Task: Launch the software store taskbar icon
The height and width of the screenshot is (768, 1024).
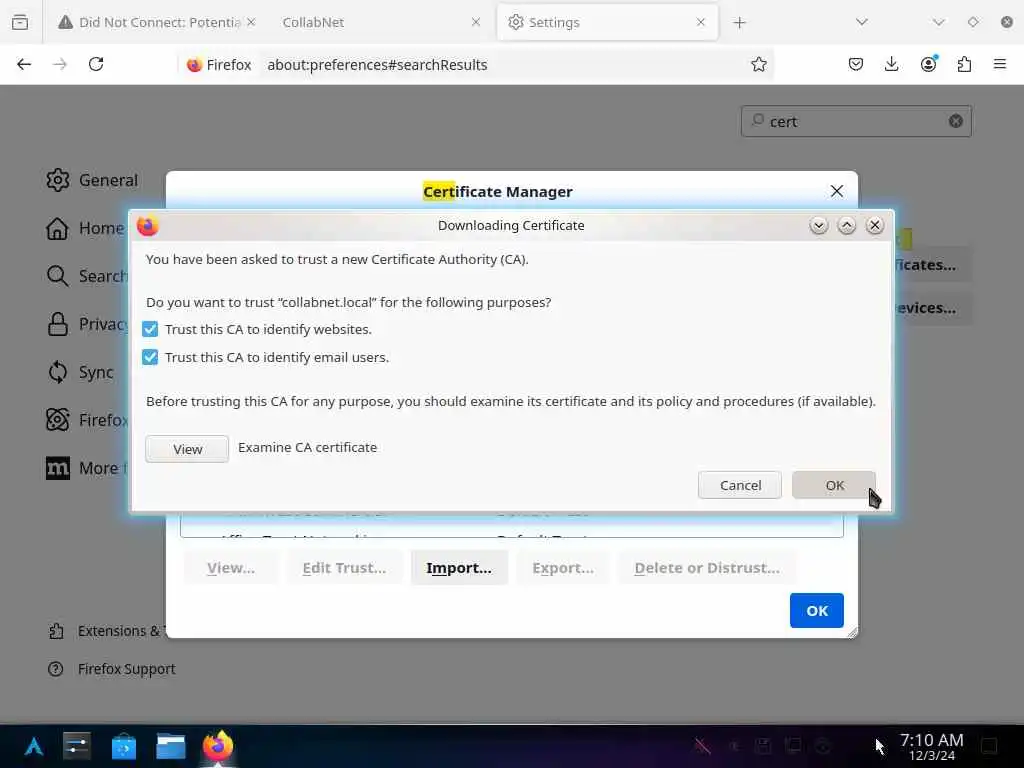Action: pos(123,746)
